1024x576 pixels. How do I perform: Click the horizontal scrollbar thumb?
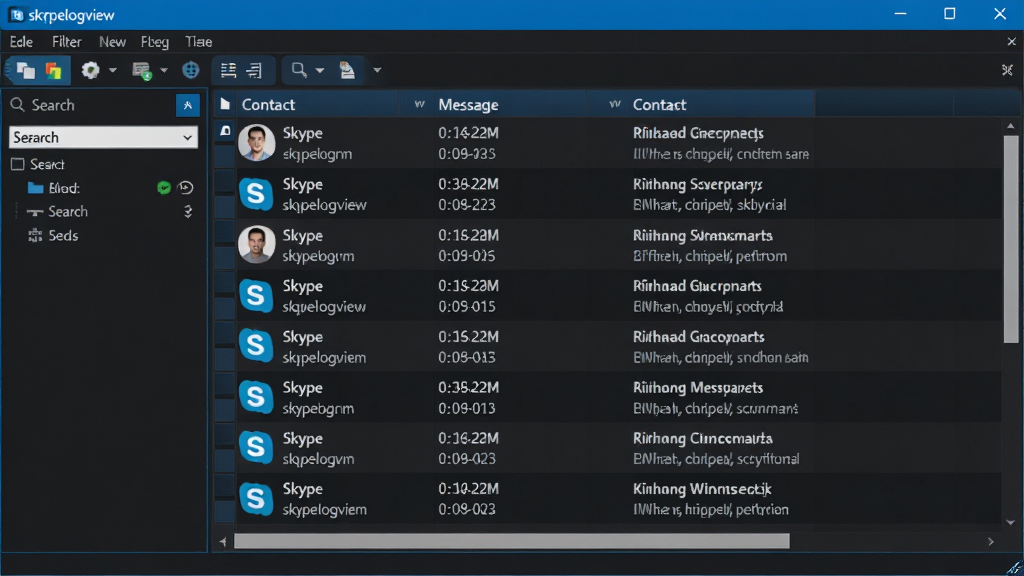pos(511,541)
